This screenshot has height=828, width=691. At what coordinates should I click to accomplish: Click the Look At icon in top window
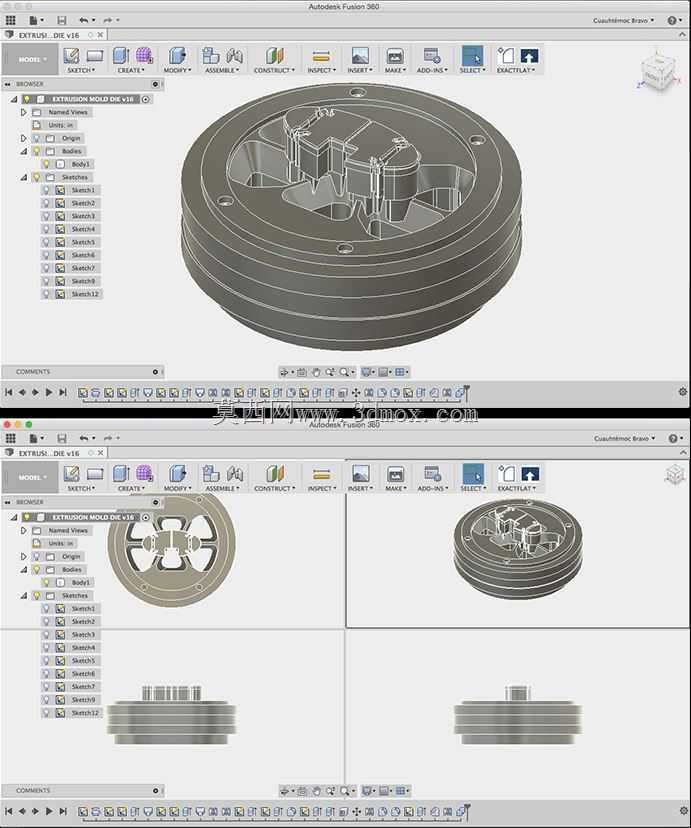click(x=301, y=372)
